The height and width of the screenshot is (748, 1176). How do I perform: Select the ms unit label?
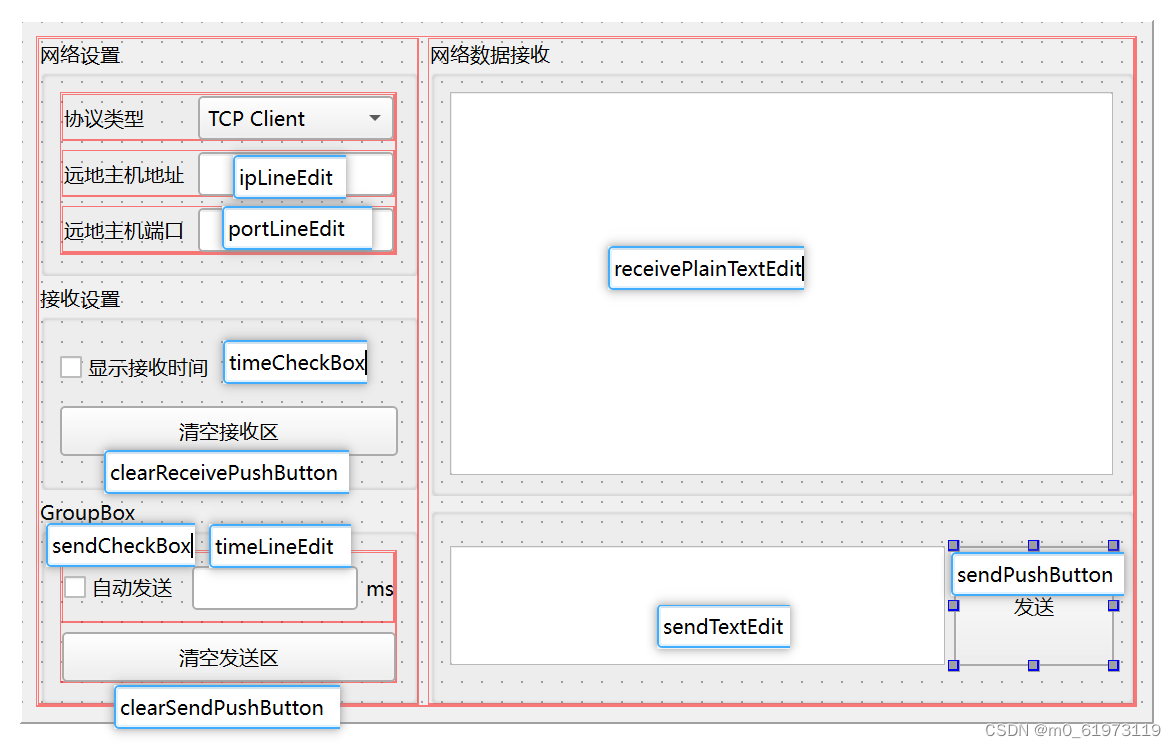(x=380, y=589)
